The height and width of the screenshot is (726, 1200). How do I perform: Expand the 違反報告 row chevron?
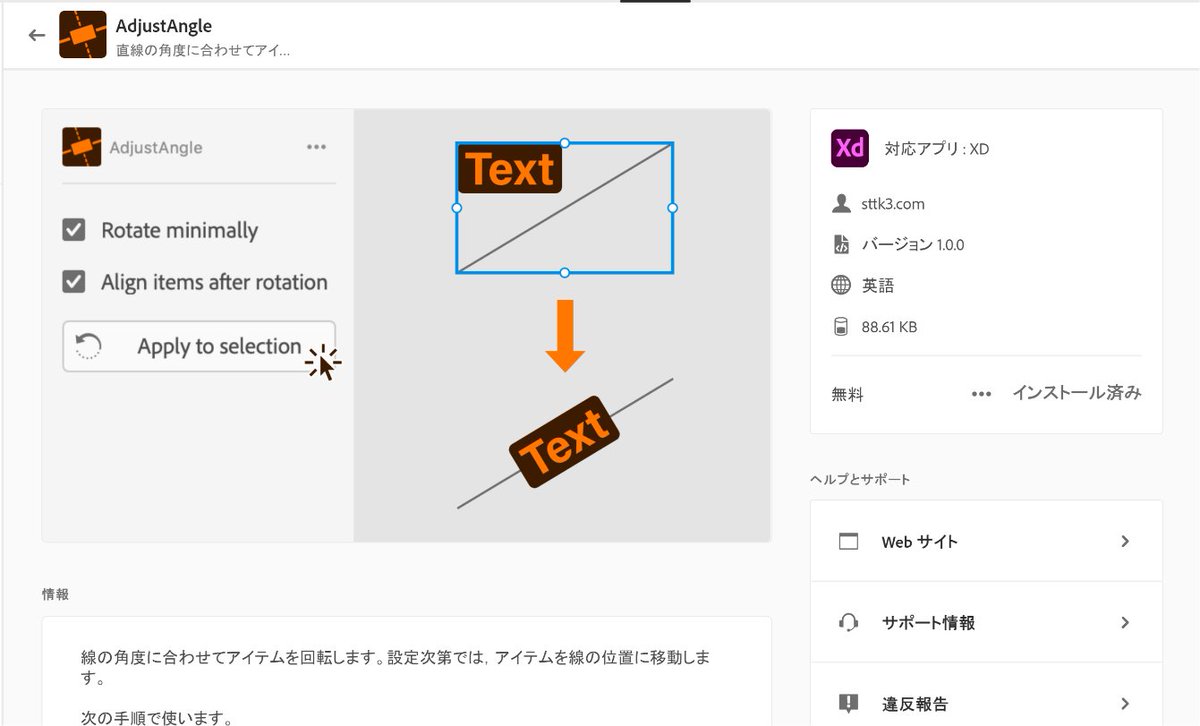point(1125,703)
